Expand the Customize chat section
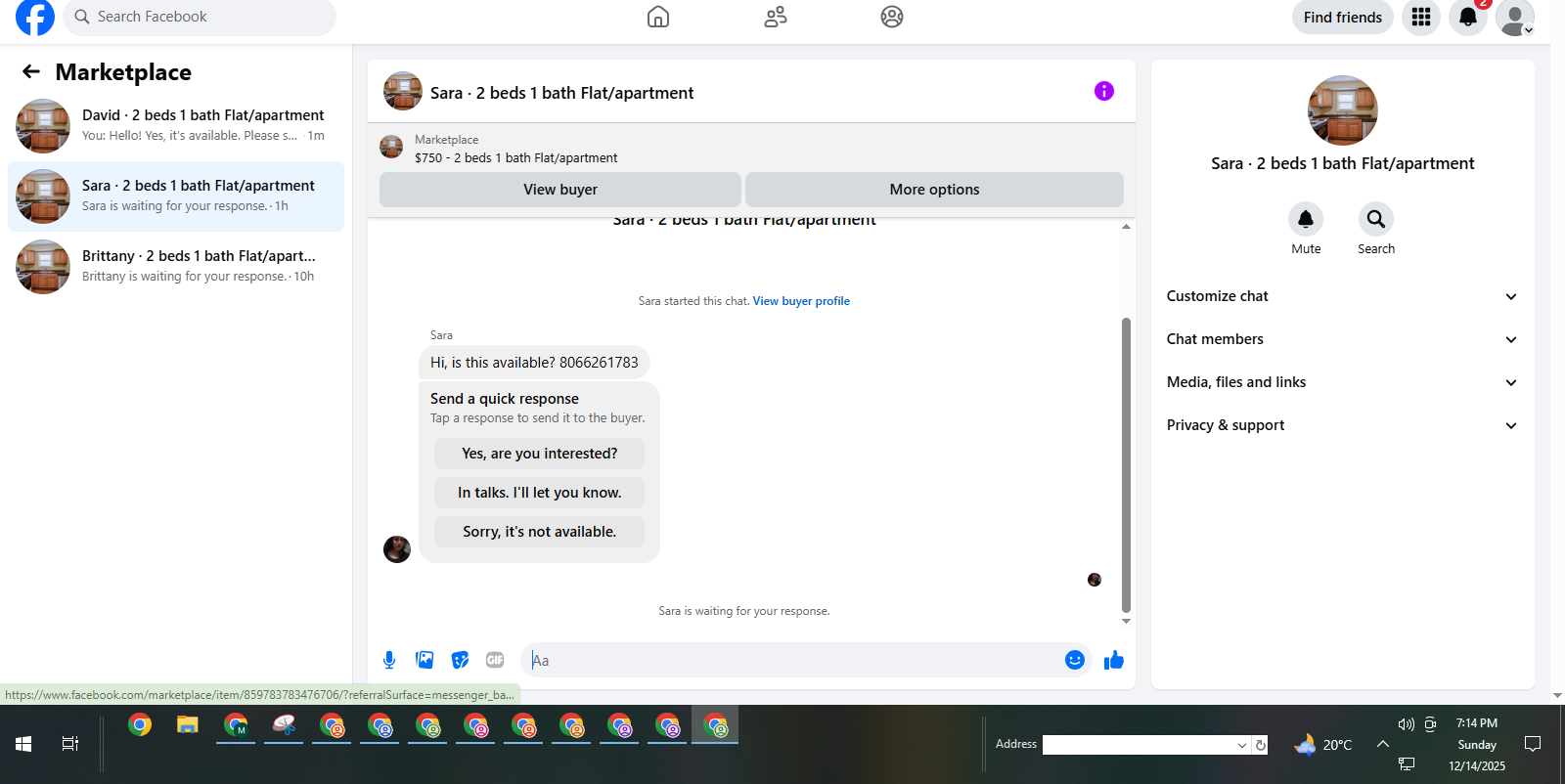This screenshot has width=1565, height=784. (1342, 296)
